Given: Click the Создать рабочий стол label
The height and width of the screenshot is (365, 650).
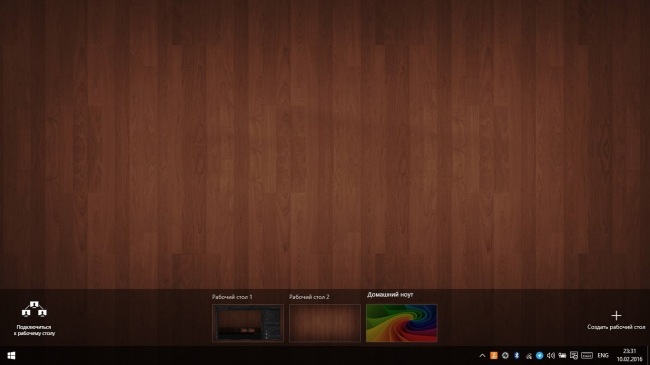Looking at the screenshot, I should tap(616, 327).
